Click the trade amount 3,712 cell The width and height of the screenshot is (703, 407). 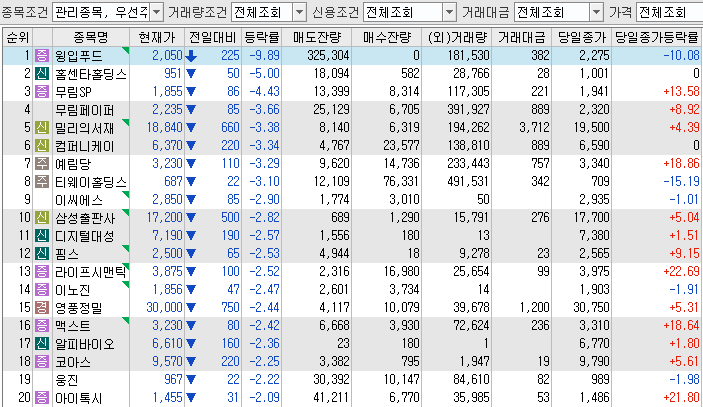[534, 128]
